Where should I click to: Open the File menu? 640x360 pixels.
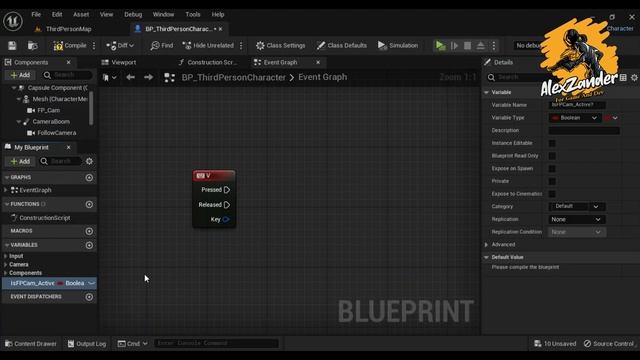tap(36, 14)
